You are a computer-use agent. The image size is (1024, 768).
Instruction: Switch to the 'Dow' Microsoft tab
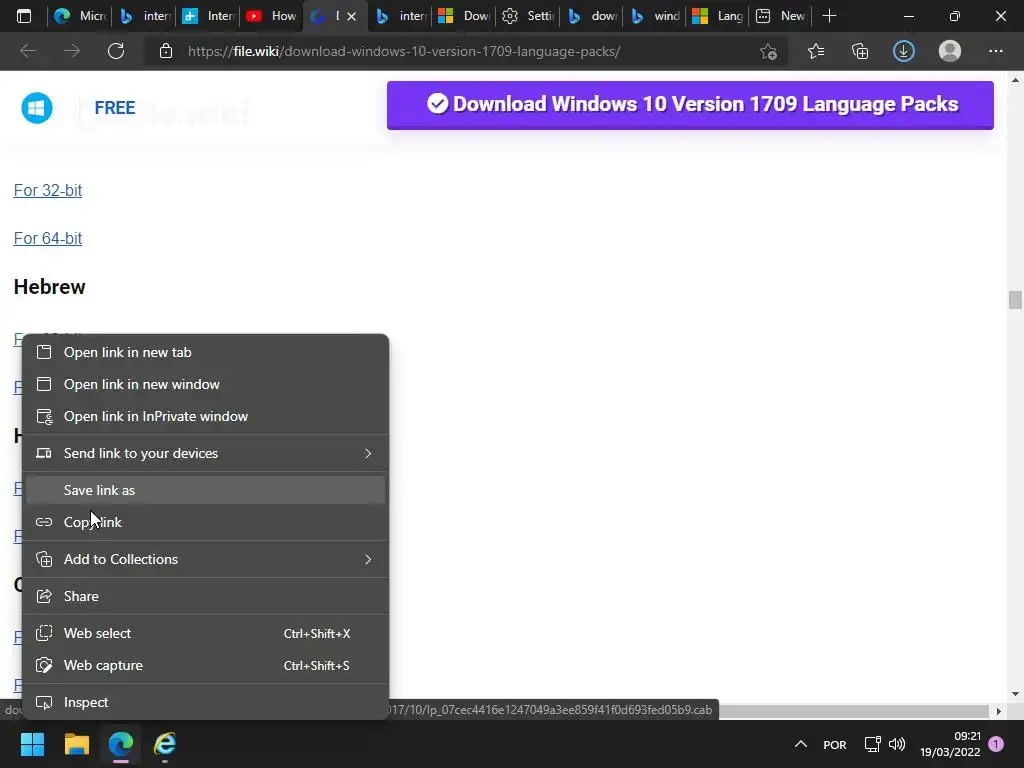pyautogui.click(x=464, y=16)
